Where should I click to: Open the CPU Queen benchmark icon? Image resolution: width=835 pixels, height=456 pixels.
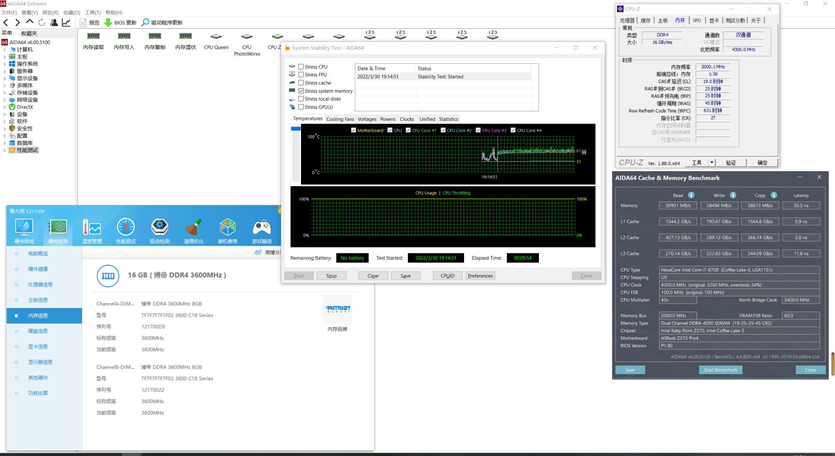click(x=216, y=36)
